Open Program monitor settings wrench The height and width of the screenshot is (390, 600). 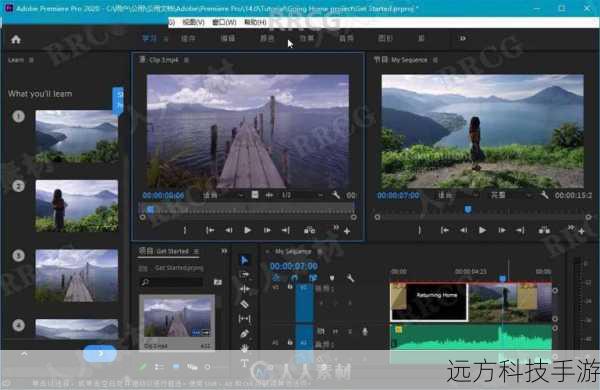(544, 195)
